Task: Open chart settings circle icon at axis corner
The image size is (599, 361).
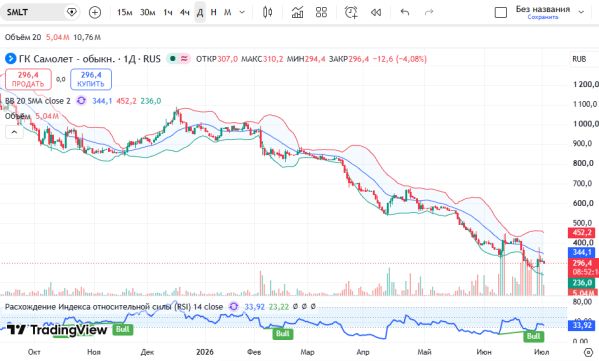Action: point(589,352)
